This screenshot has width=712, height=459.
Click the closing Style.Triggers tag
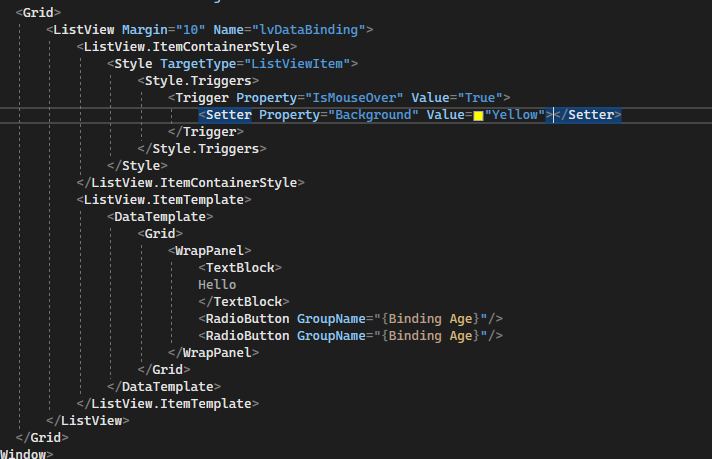(x=202, y=149)
